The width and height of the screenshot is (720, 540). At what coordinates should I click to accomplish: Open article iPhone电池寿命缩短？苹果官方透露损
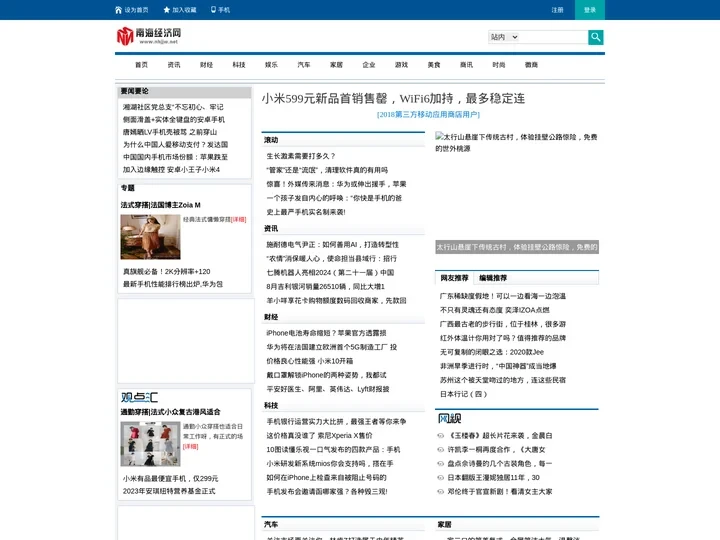point(326,333)
